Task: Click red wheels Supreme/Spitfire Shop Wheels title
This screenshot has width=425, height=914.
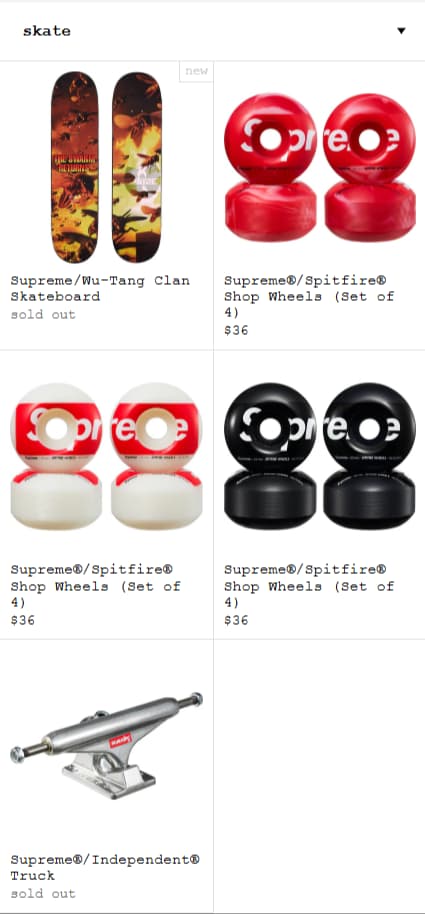Action: point(309,296)
